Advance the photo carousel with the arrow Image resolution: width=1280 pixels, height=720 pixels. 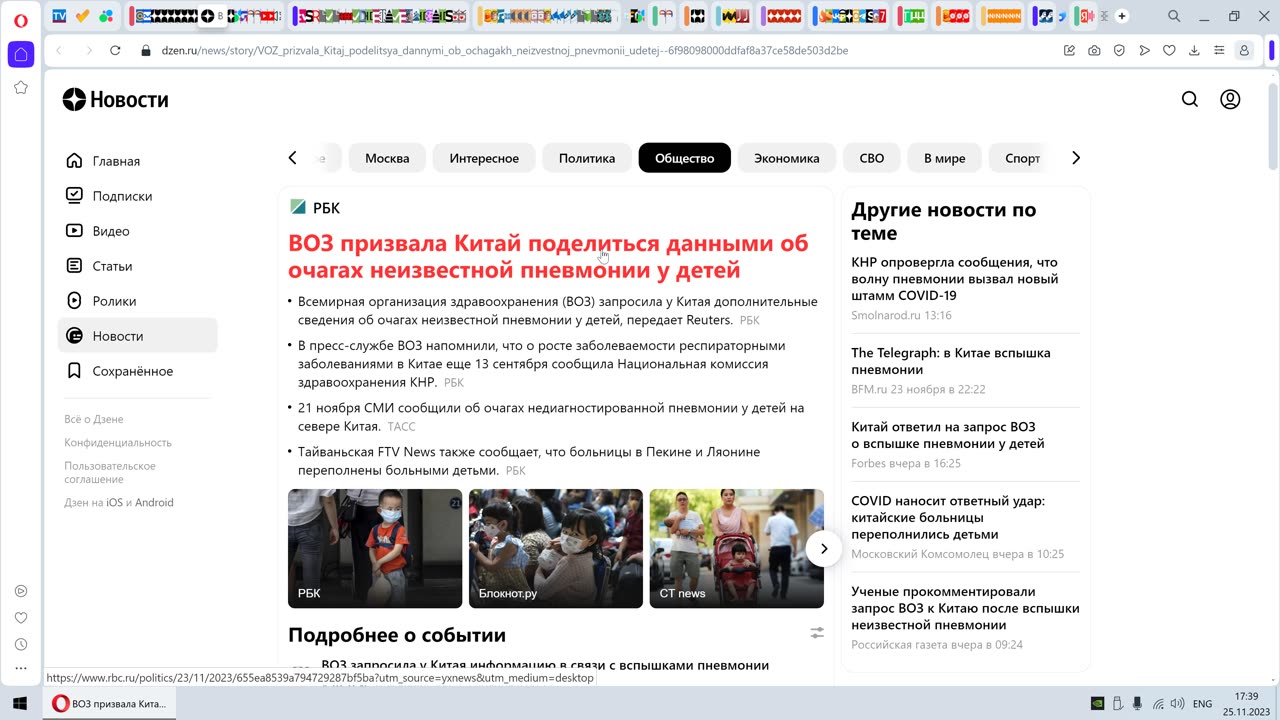click(x=824, y=548)
